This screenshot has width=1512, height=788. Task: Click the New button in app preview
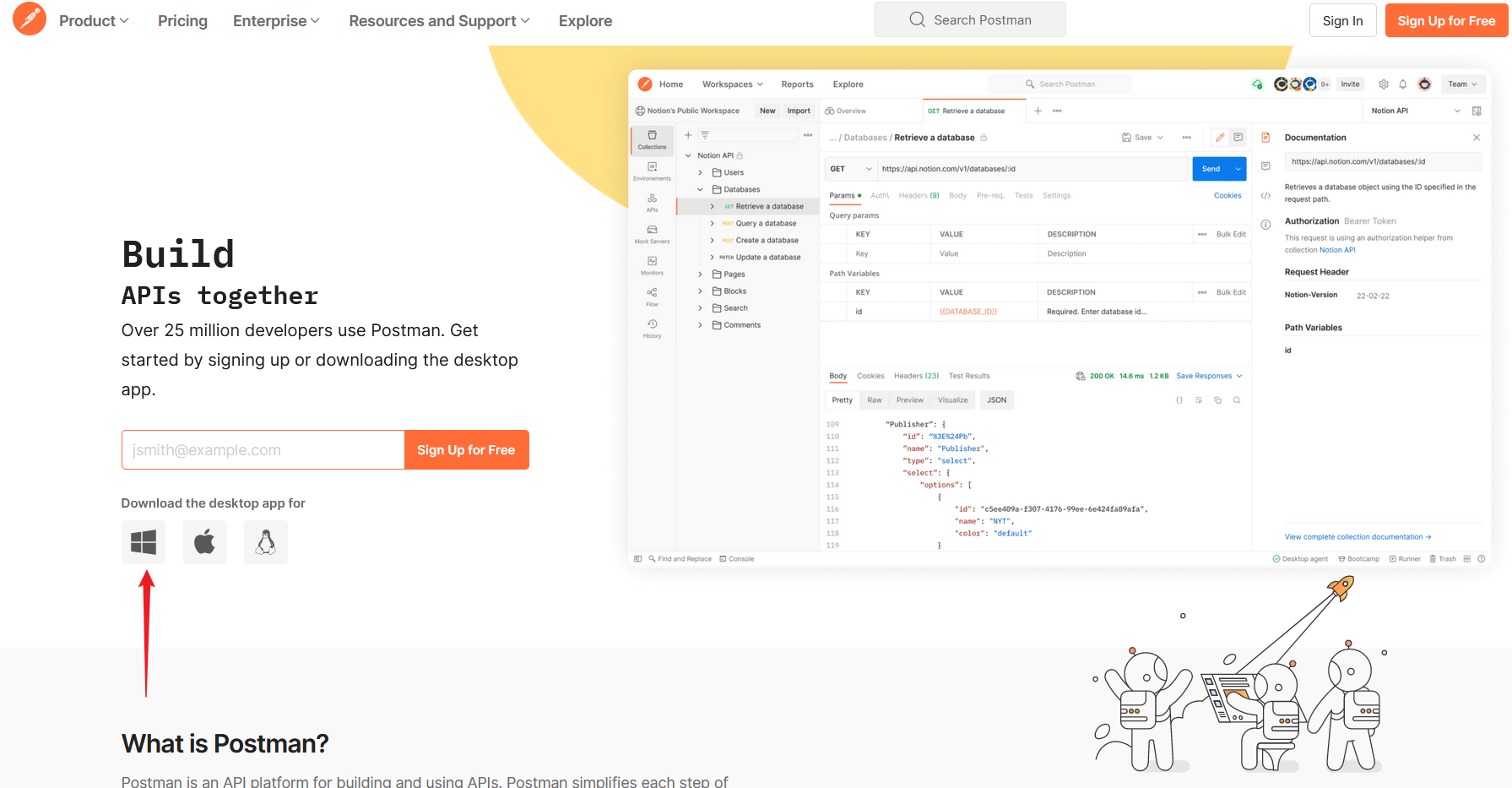pos(767,111)
